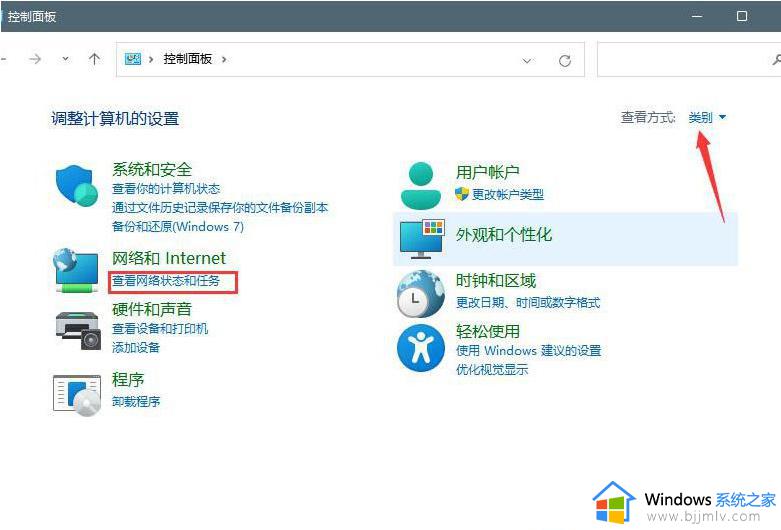Open the User Accounts person icon
The height and width of the screenshot is (530, 781).
point(421,185)
